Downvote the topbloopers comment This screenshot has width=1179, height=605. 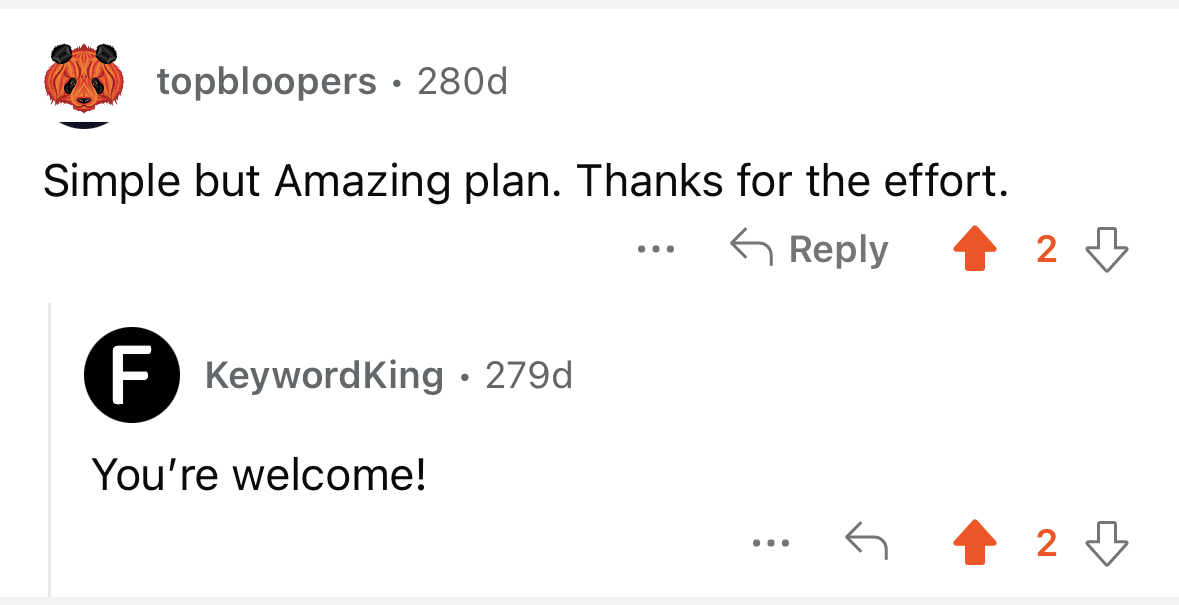(1108, 250)
